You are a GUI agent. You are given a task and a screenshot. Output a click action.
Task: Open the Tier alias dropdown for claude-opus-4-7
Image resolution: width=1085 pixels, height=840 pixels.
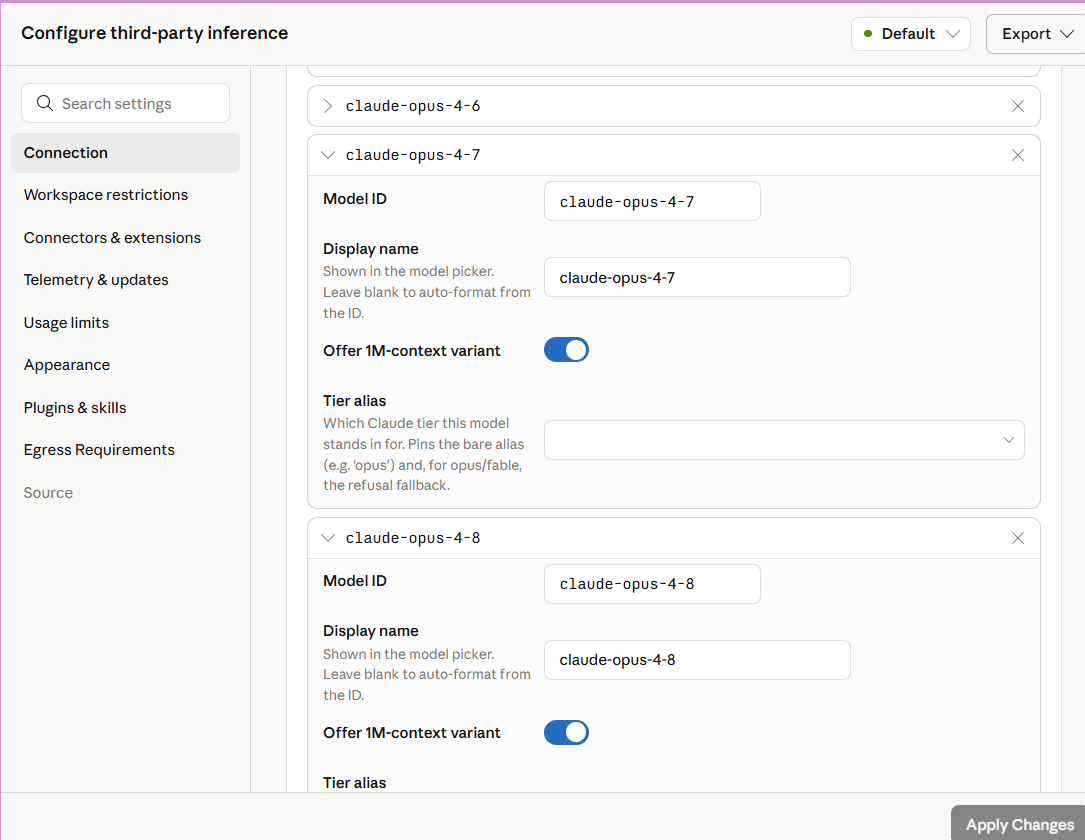[784, 440]
